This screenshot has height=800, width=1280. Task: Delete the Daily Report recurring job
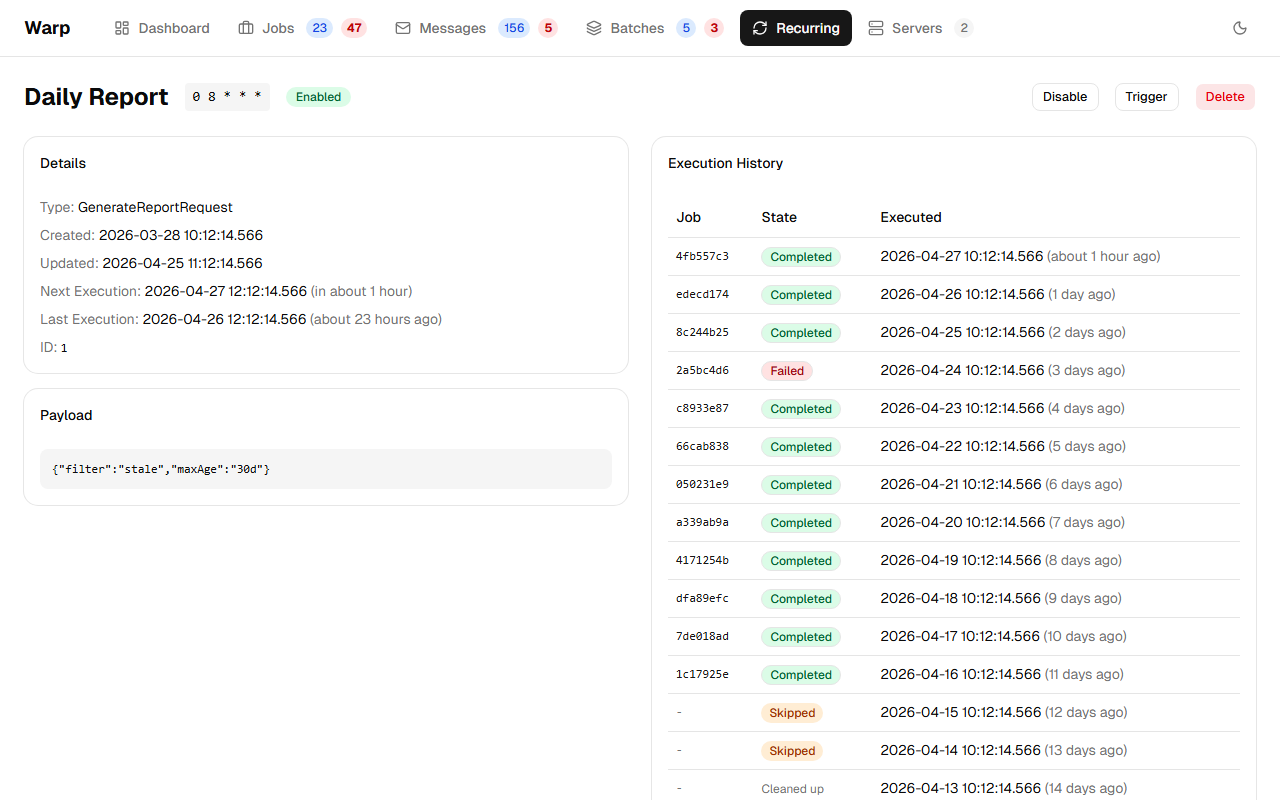coord(1225,97)
